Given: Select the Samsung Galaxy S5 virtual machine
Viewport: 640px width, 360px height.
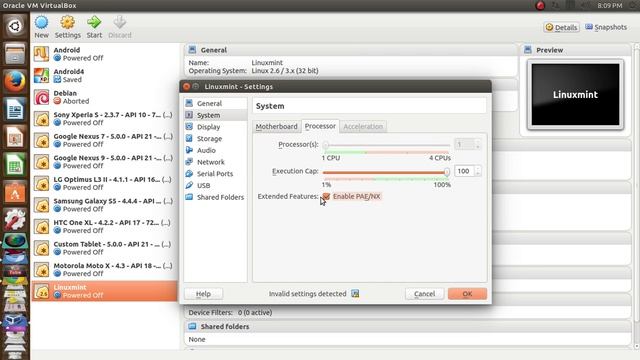Looking at the screenshot, I should [x=104, y=205].
